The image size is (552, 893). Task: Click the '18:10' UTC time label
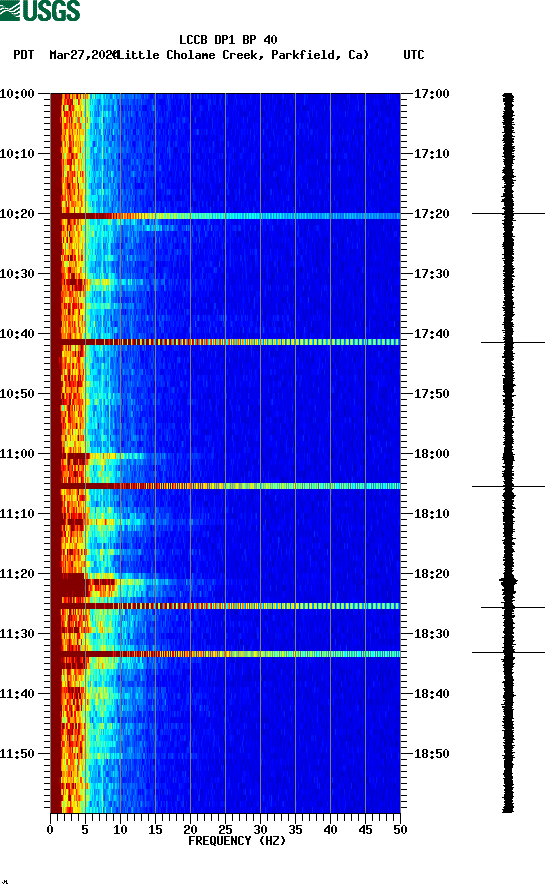(x=431, y=514)
